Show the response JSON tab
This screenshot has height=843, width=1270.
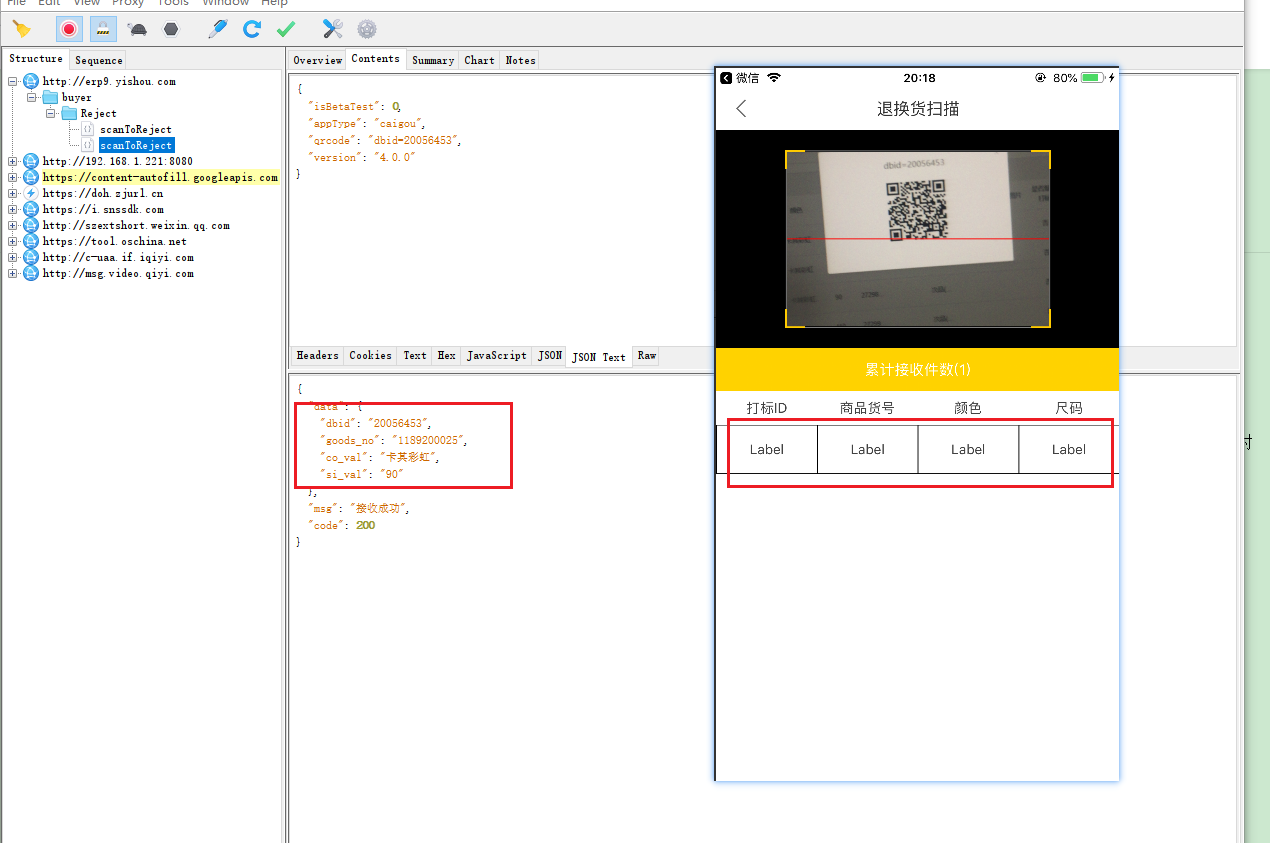550,355
